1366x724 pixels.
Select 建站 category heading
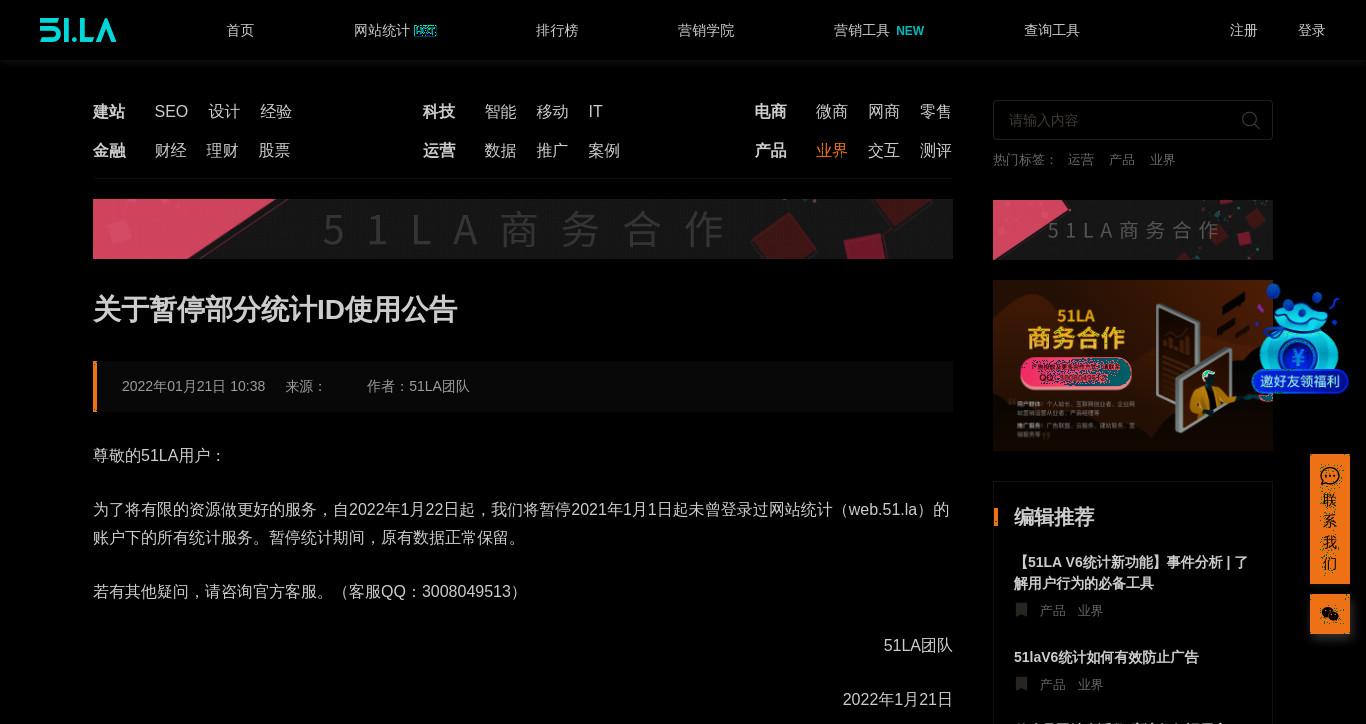[109, 112]
